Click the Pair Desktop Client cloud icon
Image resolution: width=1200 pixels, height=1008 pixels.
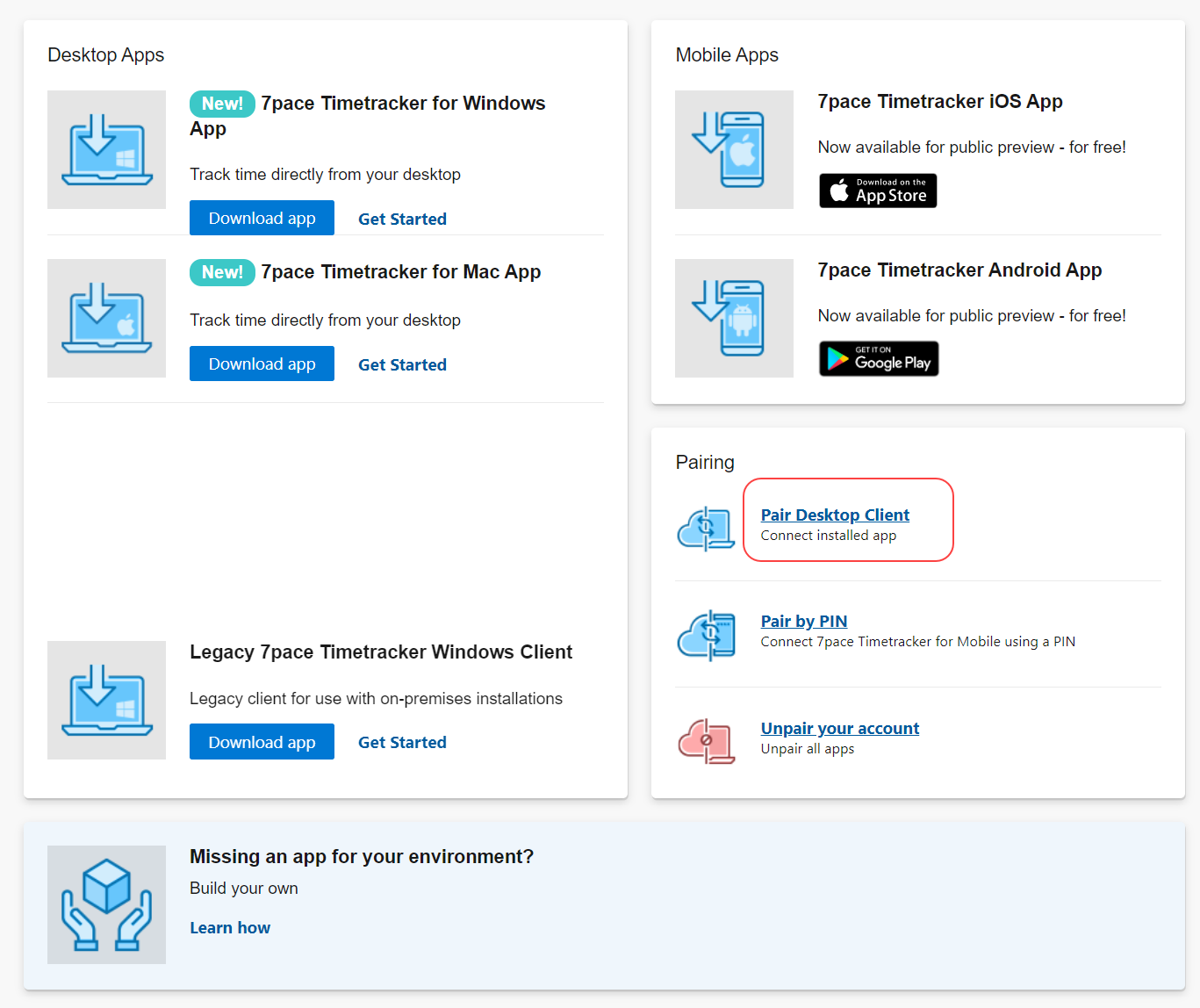706,529
